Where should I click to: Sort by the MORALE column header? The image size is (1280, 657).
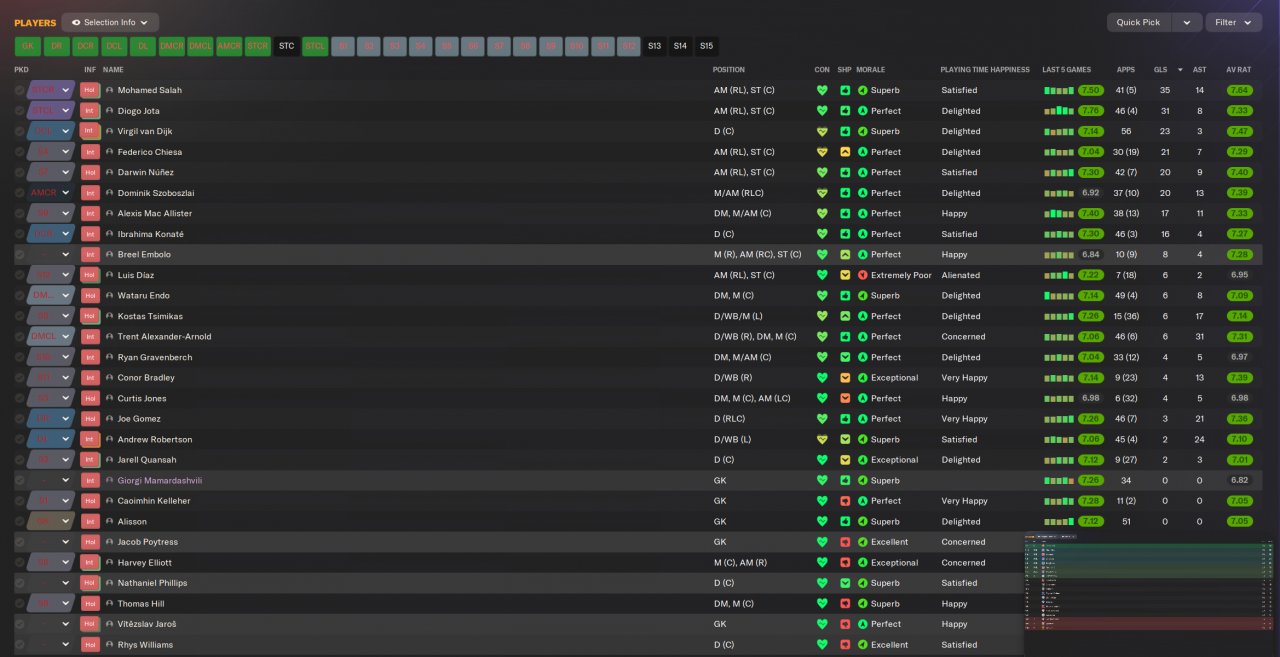tap(870, 70)
